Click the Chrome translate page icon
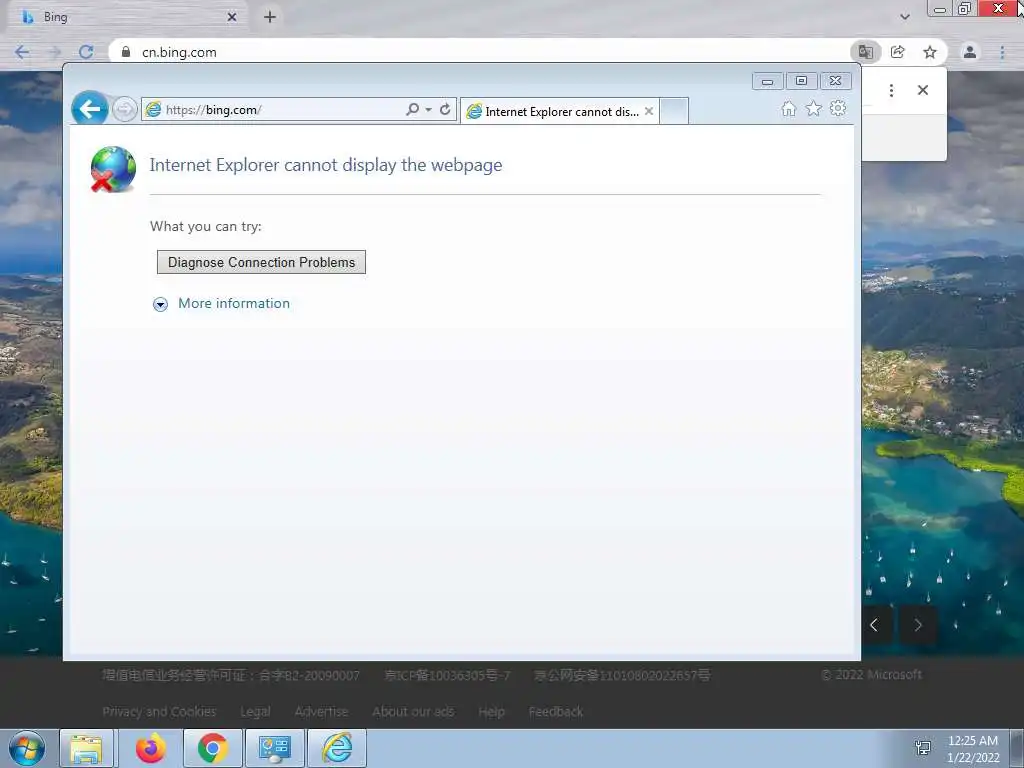Image resolution: width=1024 pixels, height=768 pixels. click(866, 52)
